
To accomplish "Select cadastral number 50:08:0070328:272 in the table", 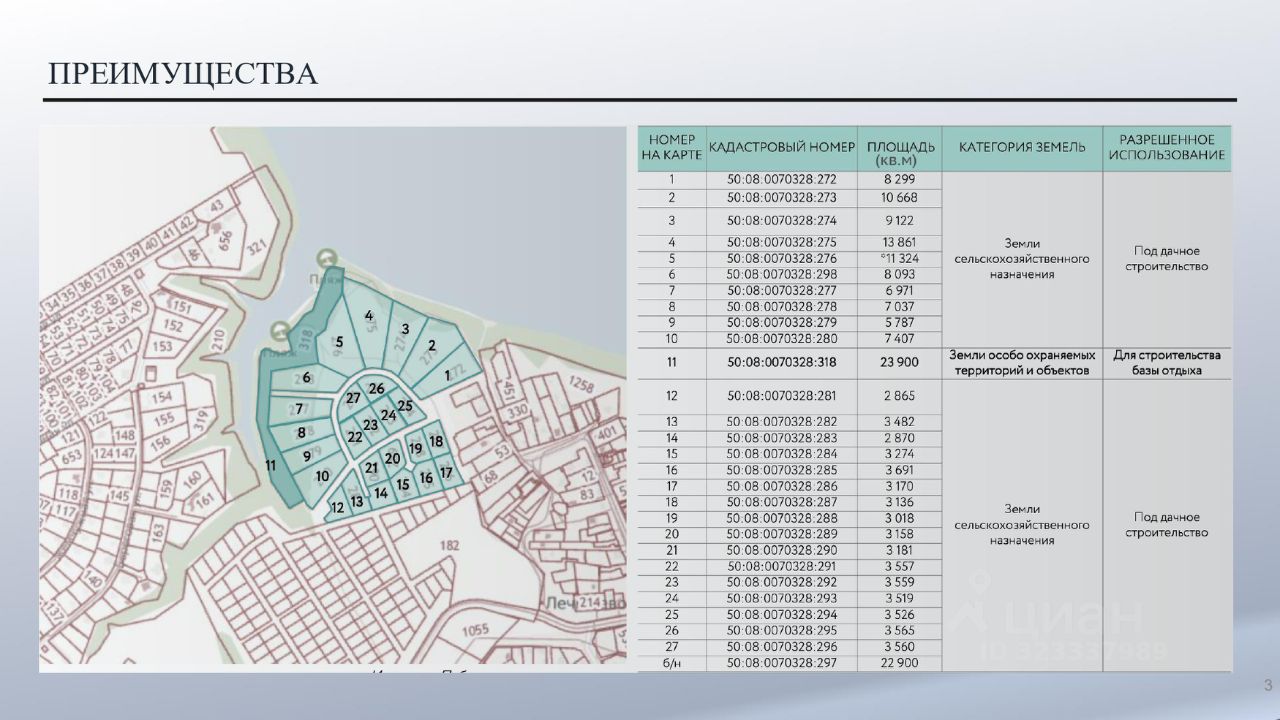I will point(781,180).
